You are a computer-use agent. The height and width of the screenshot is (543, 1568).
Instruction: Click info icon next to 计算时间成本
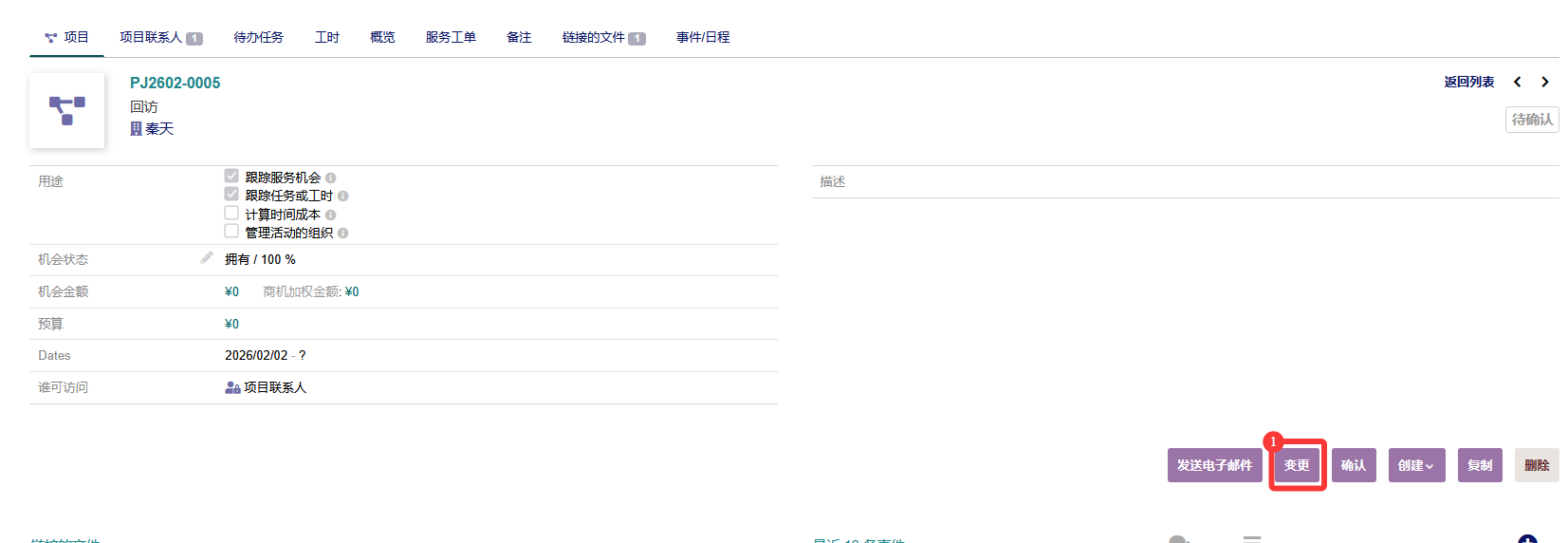(x=331, y=215)
